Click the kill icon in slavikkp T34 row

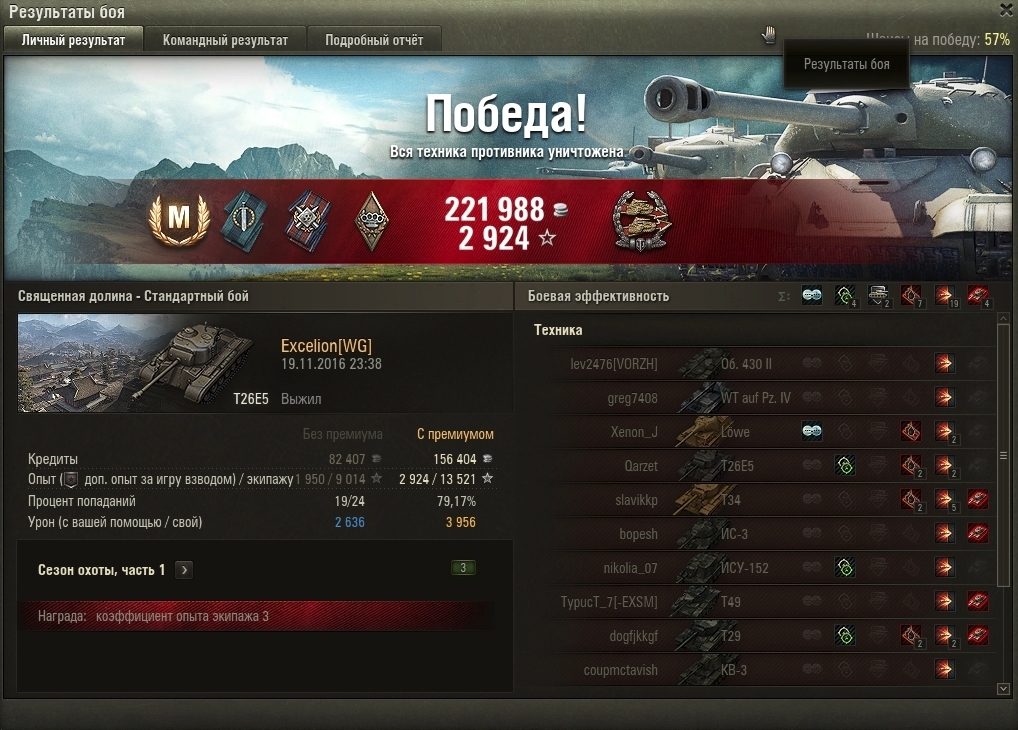coord(977,499)
